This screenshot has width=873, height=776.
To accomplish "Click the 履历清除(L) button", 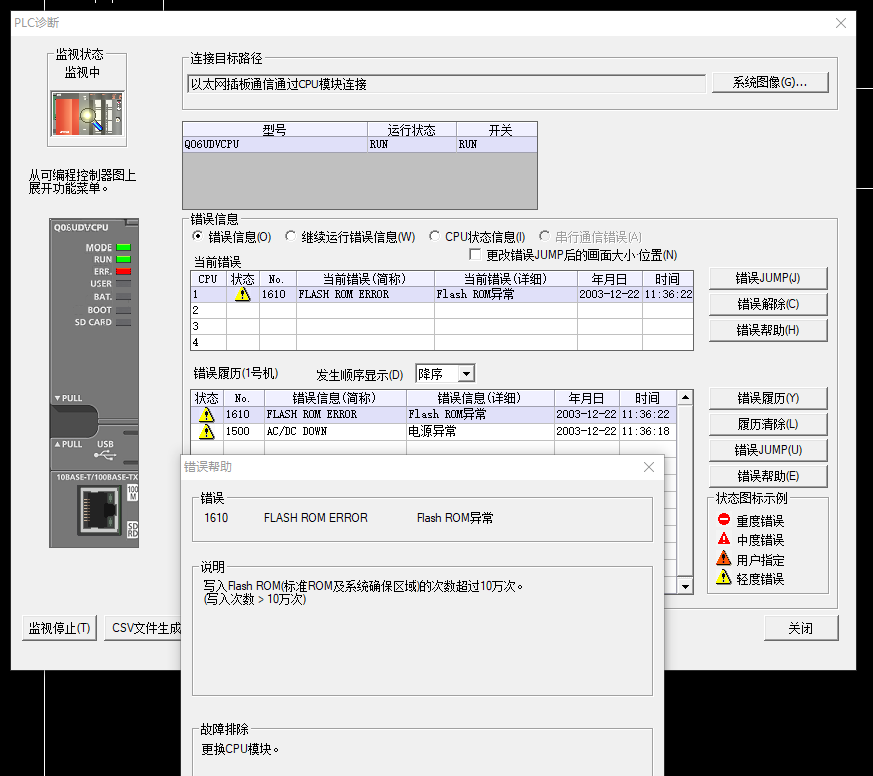I will tap(768, 424).
